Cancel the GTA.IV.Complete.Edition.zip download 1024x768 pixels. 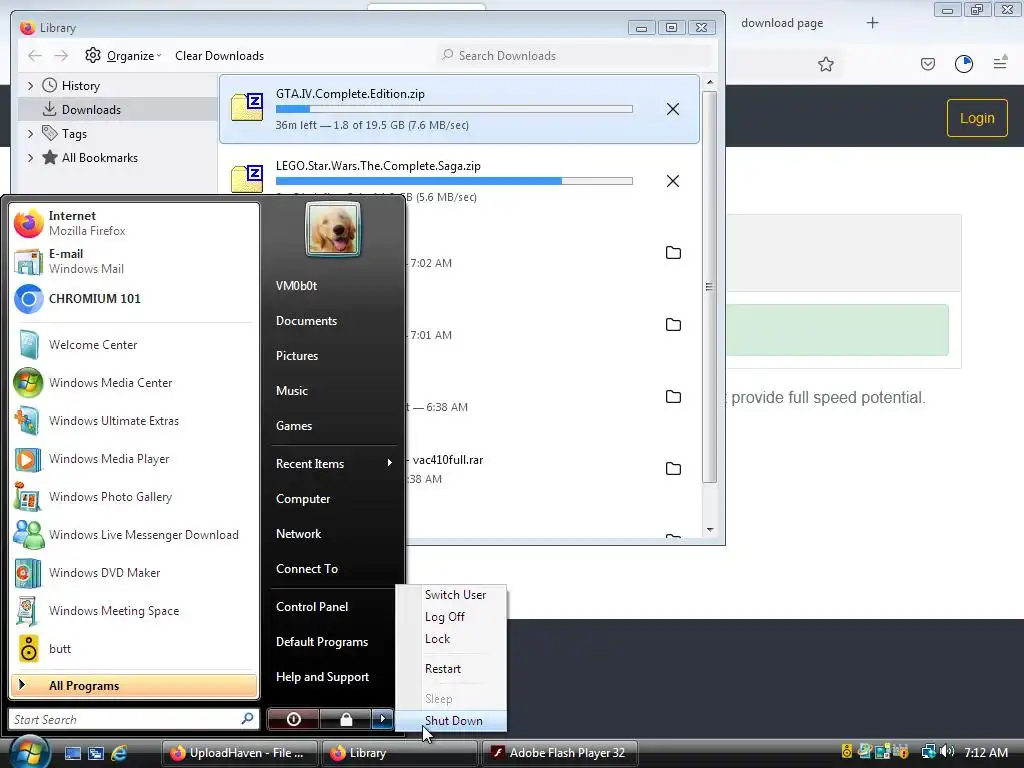673,109
